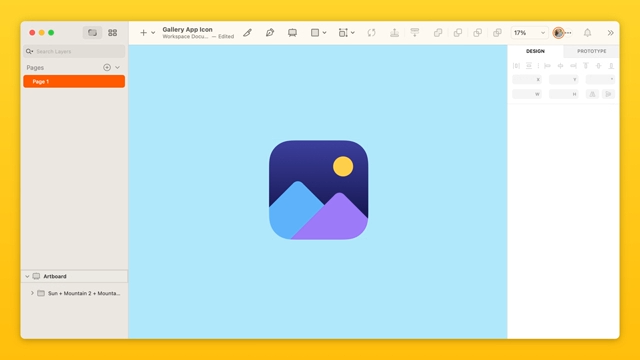Align layers to right edge

click(x=573, y=66)
